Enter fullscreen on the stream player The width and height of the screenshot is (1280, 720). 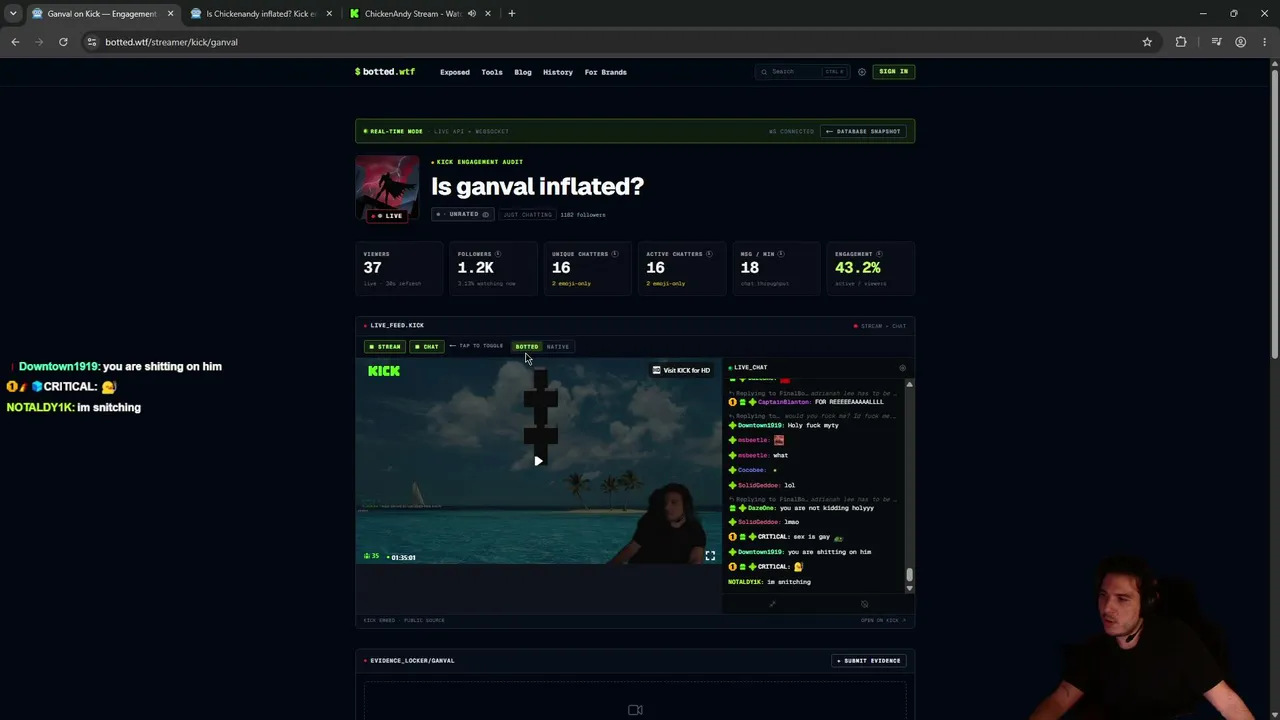(x=710, y=556)
